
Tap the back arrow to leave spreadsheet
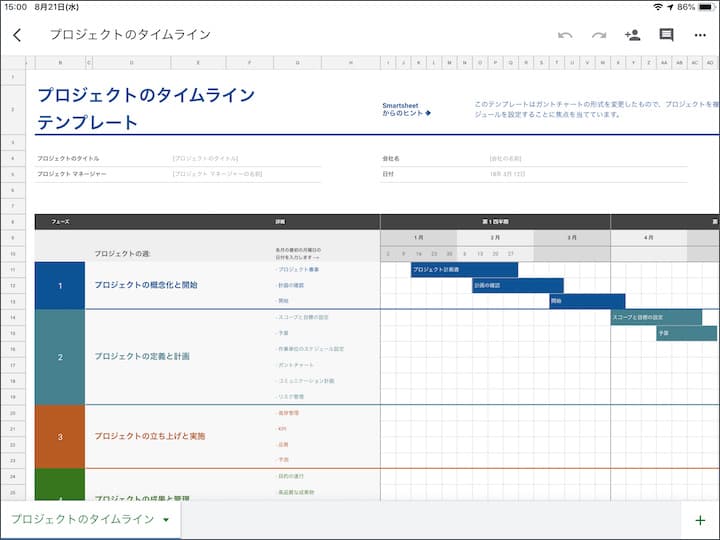coord(17,35)
